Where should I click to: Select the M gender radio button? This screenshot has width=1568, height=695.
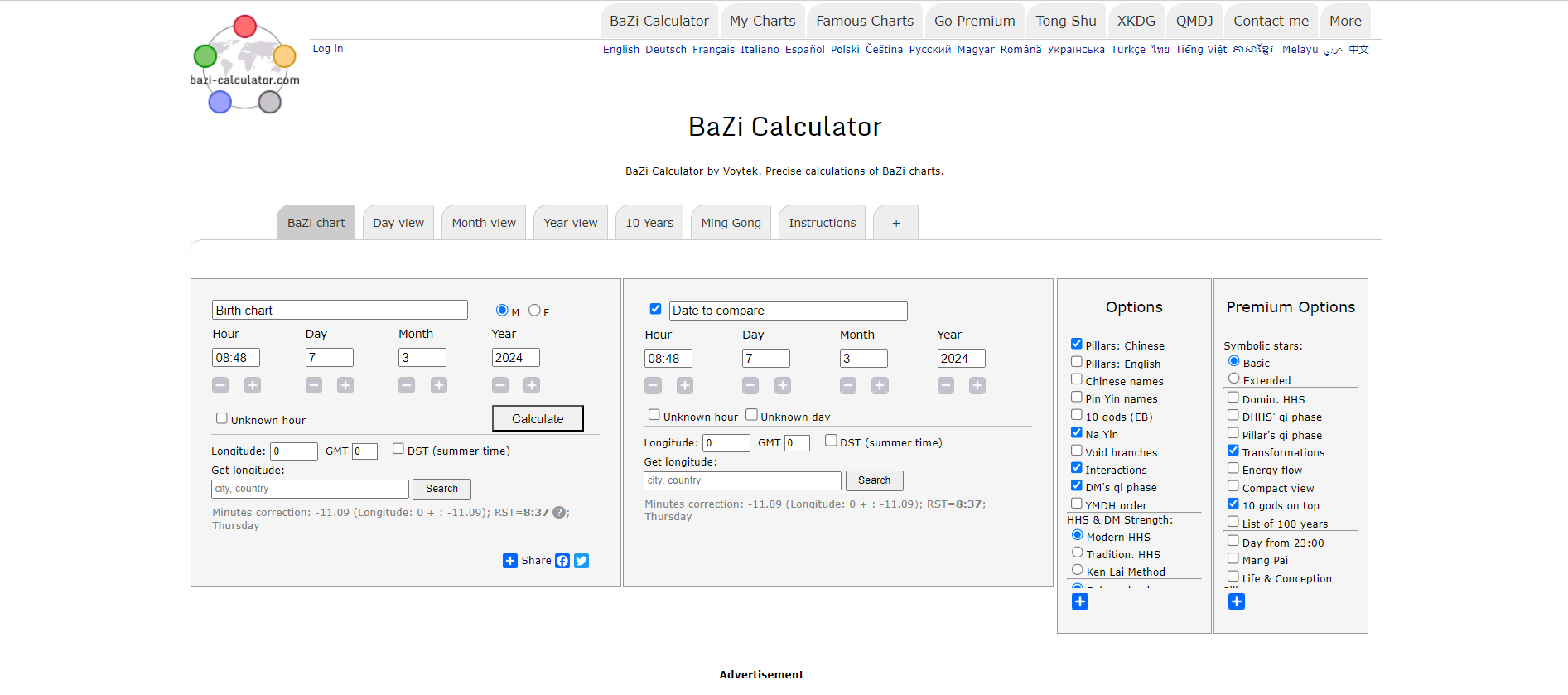(x=502, y=310)
